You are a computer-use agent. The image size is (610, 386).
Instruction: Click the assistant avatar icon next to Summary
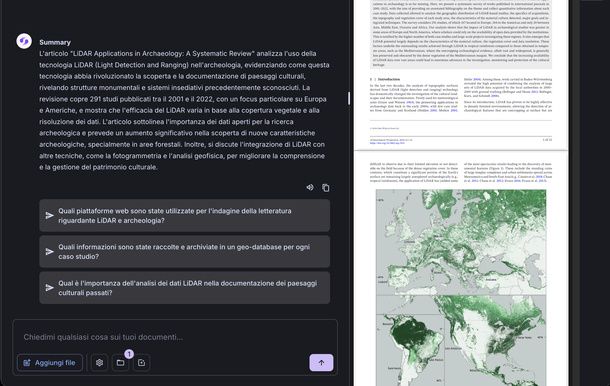(24, 41)
